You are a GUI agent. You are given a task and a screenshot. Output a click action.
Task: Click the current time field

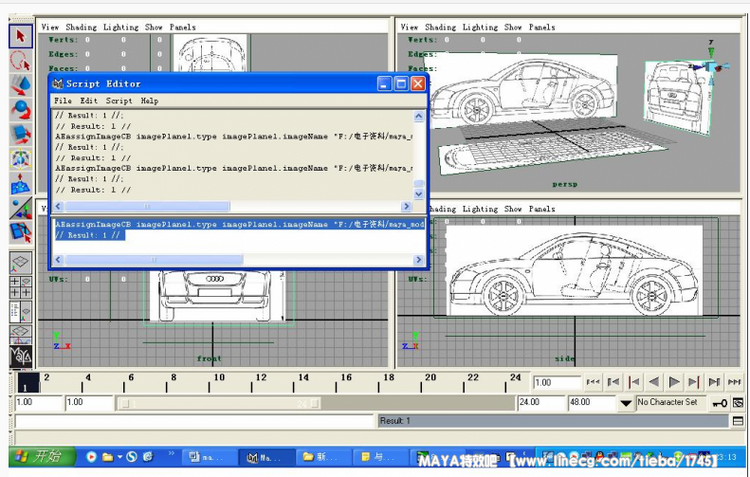(557, 383)
